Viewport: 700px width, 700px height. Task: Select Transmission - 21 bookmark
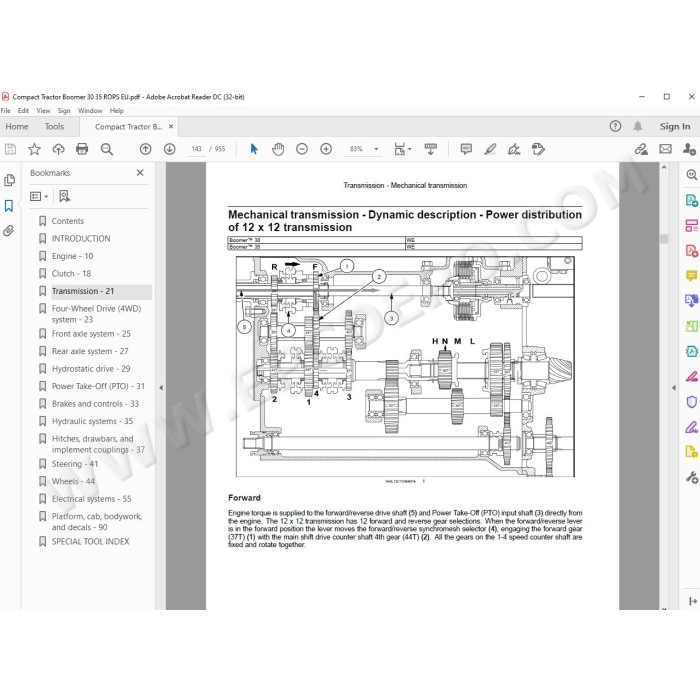83,291
